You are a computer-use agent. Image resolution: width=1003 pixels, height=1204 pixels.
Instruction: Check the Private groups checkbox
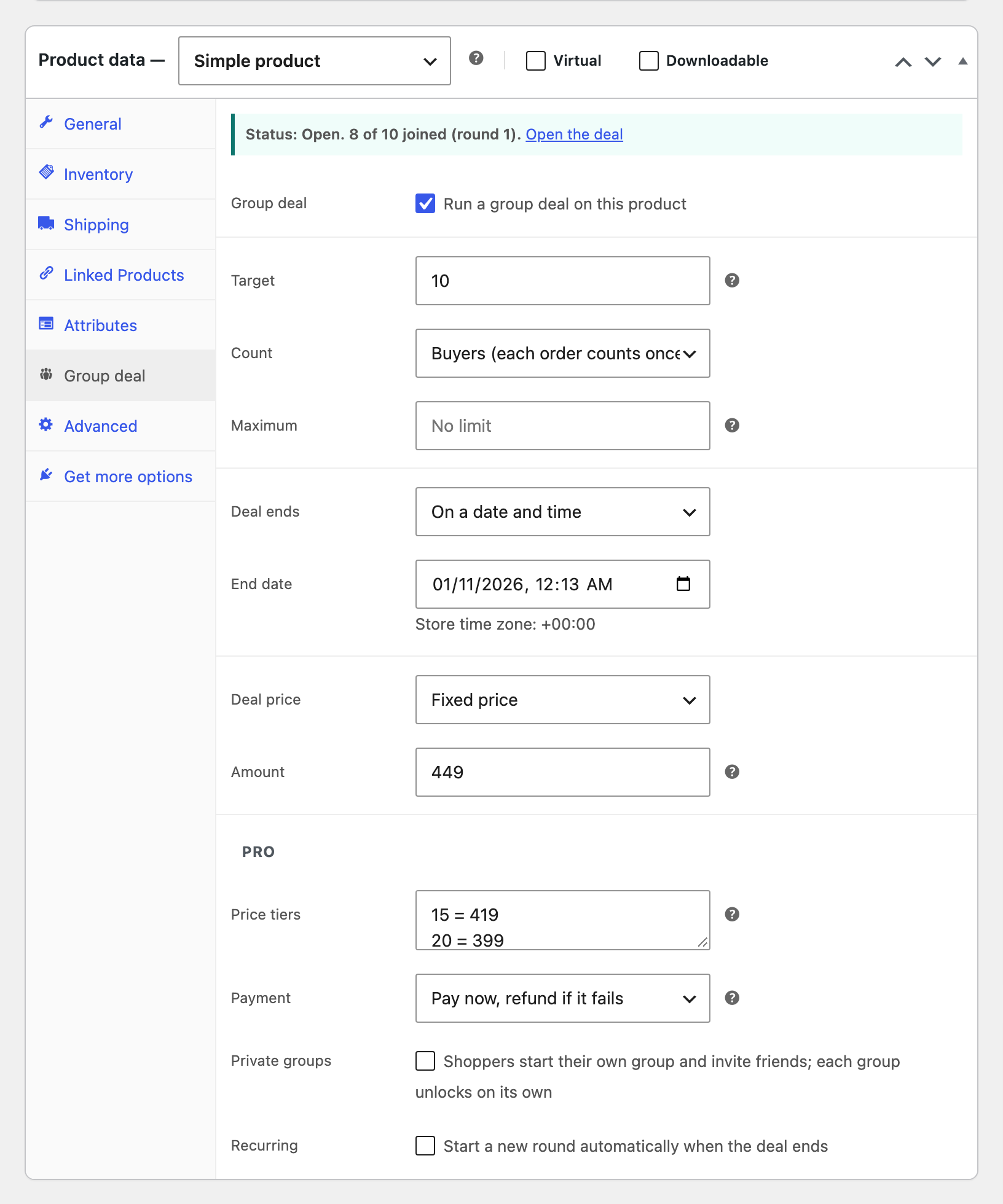tap(425, 1061)
